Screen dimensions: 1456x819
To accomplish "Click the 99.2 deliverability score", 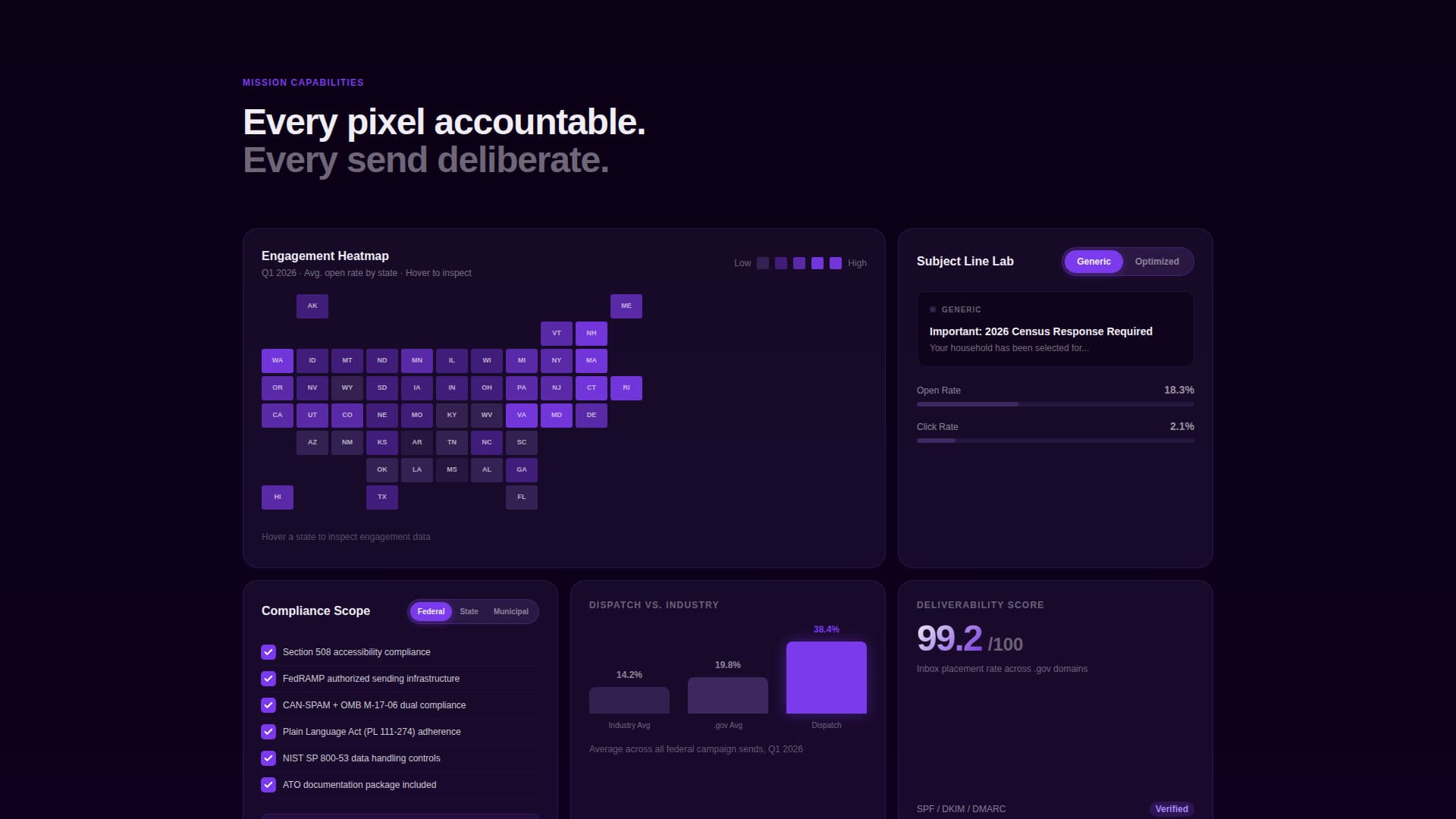I will click(949, 639).
